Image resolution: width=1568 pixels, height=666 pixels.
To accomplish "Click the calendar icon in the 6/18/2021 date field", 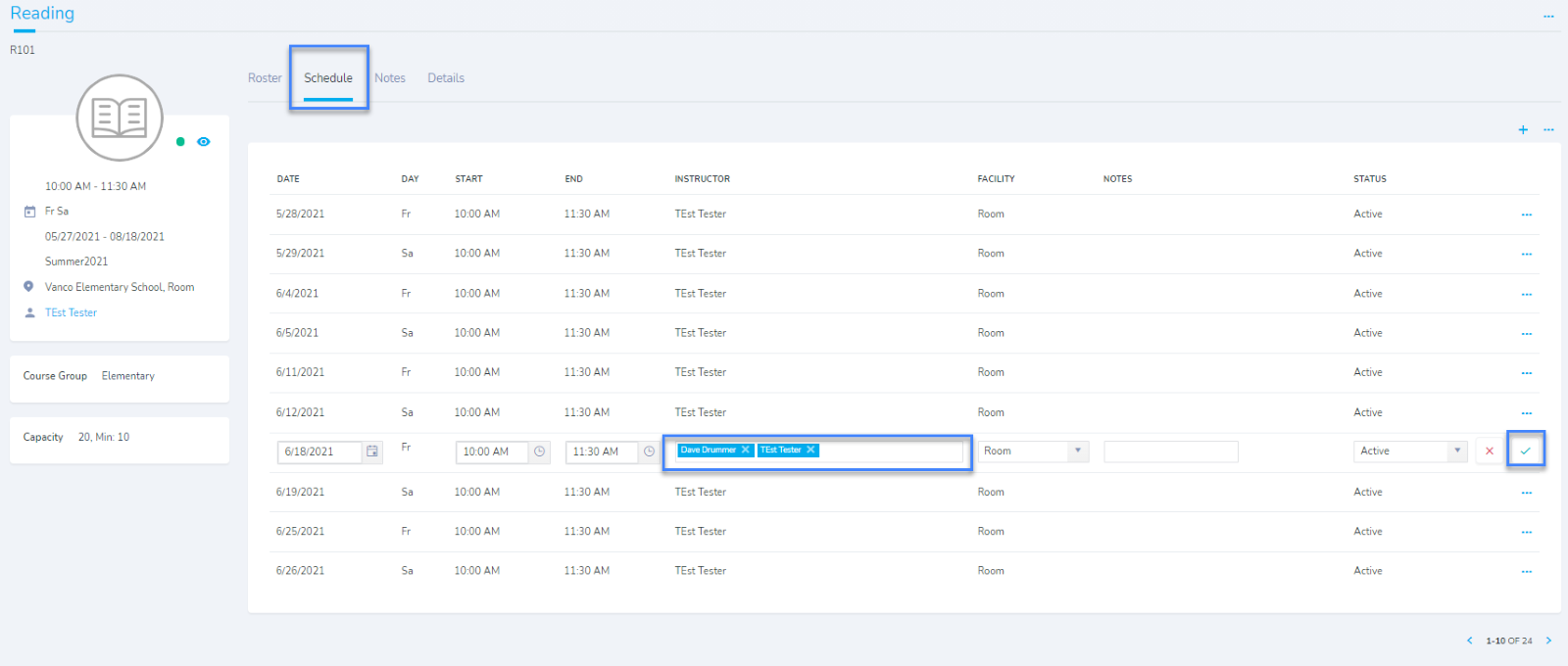I will (x=372, y=452).
